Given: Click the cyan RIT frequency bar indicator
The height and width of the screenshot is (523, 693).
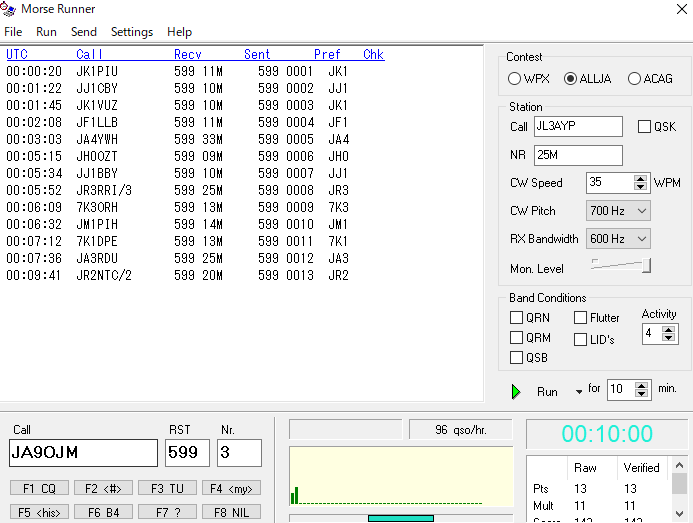Looking at the screenshot, I should point(401,518).
